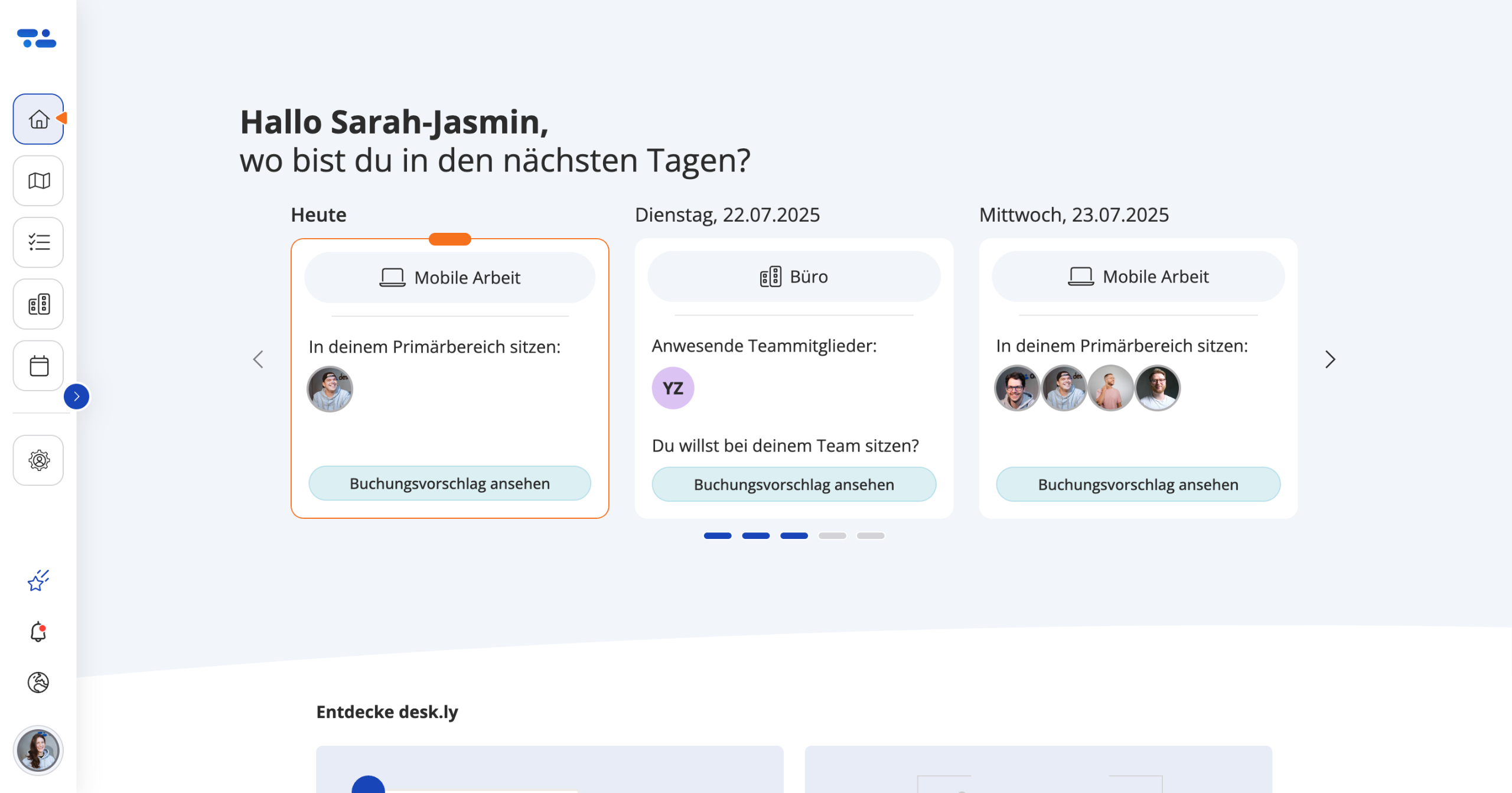
Task: Open notifications bell icon
Action: click(x=38, y=632)
